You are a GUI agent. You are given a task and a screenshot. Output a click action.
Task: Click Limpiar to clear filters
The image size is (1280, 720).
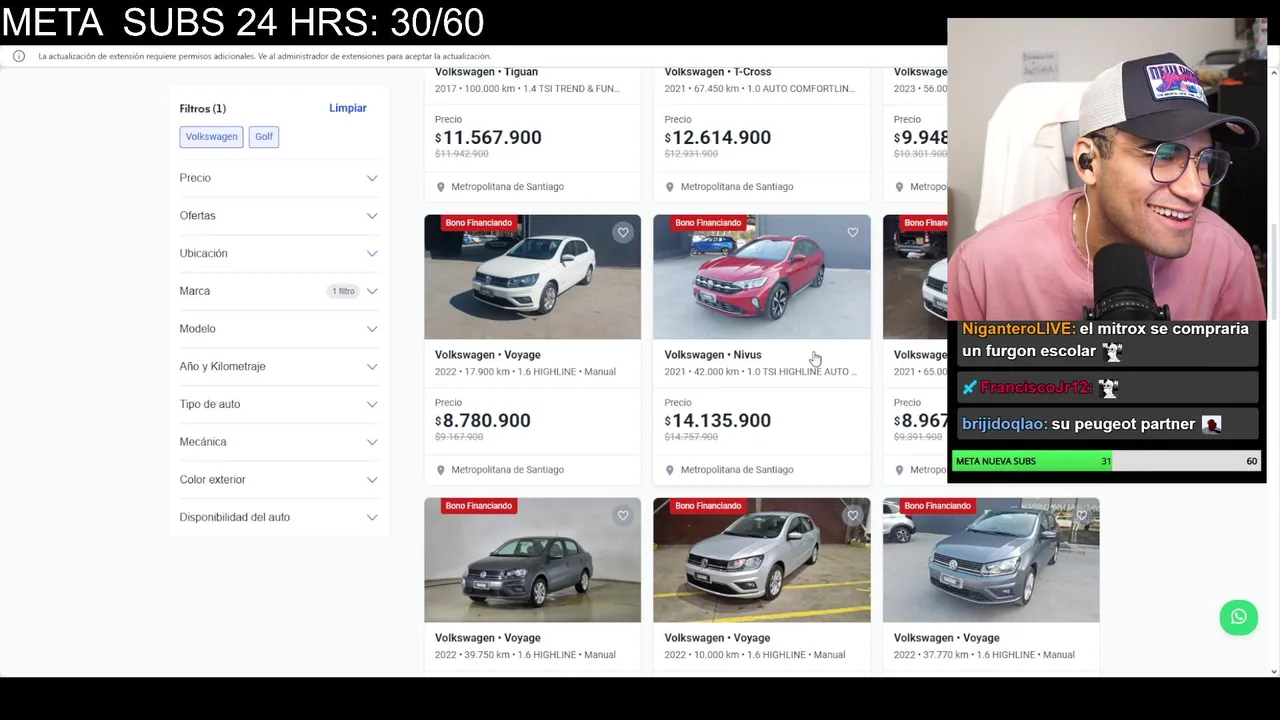348,108
